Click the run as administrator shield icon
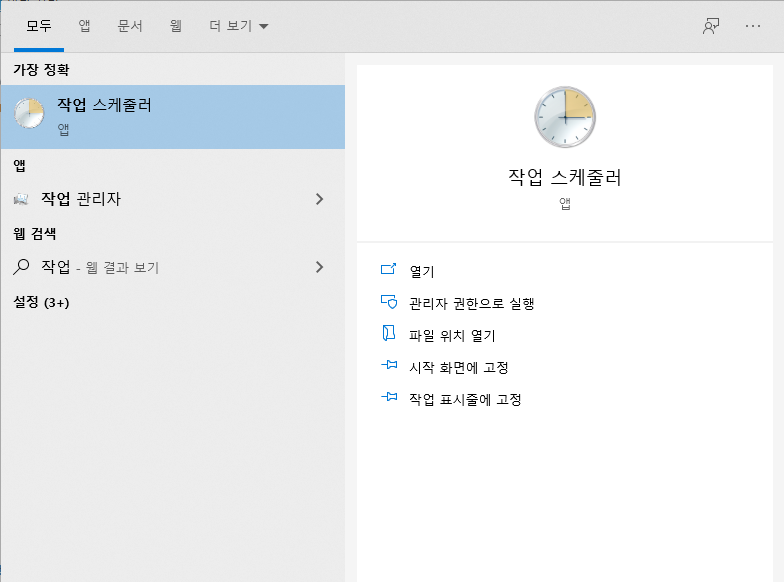Viewport: 784px width, 582px height. point(388,302)
